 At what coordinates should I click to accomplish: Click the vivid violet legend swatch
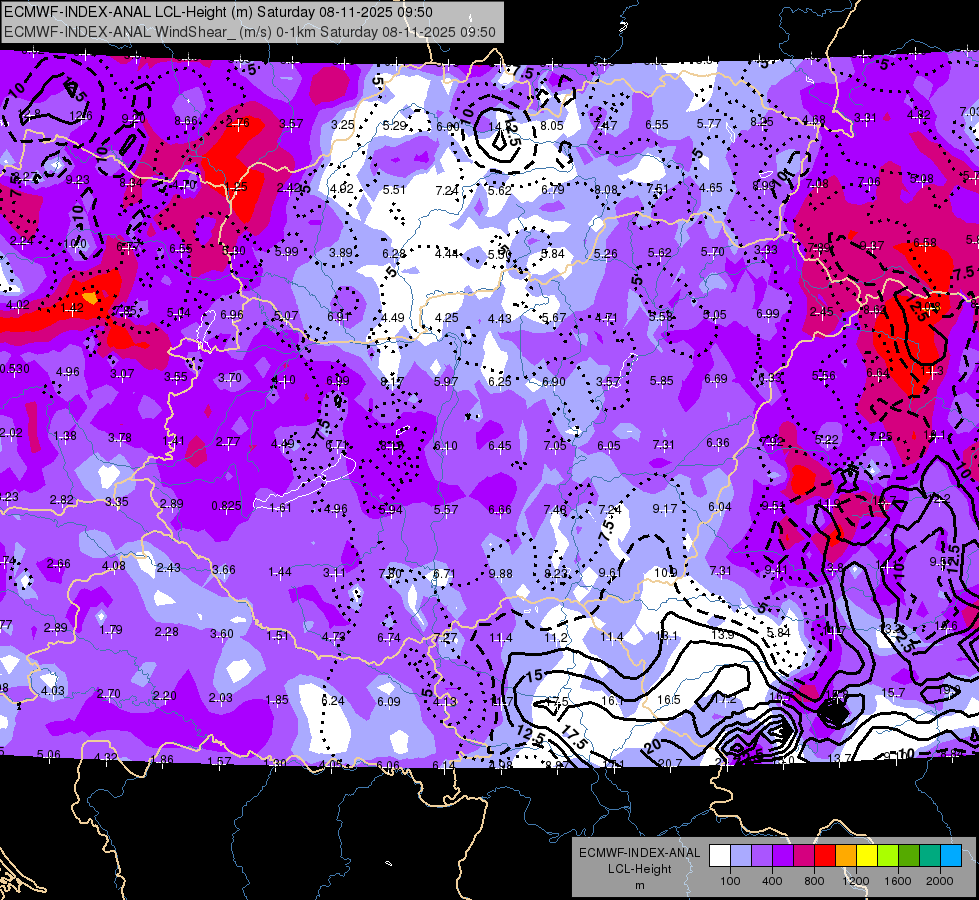click(783, 856)
